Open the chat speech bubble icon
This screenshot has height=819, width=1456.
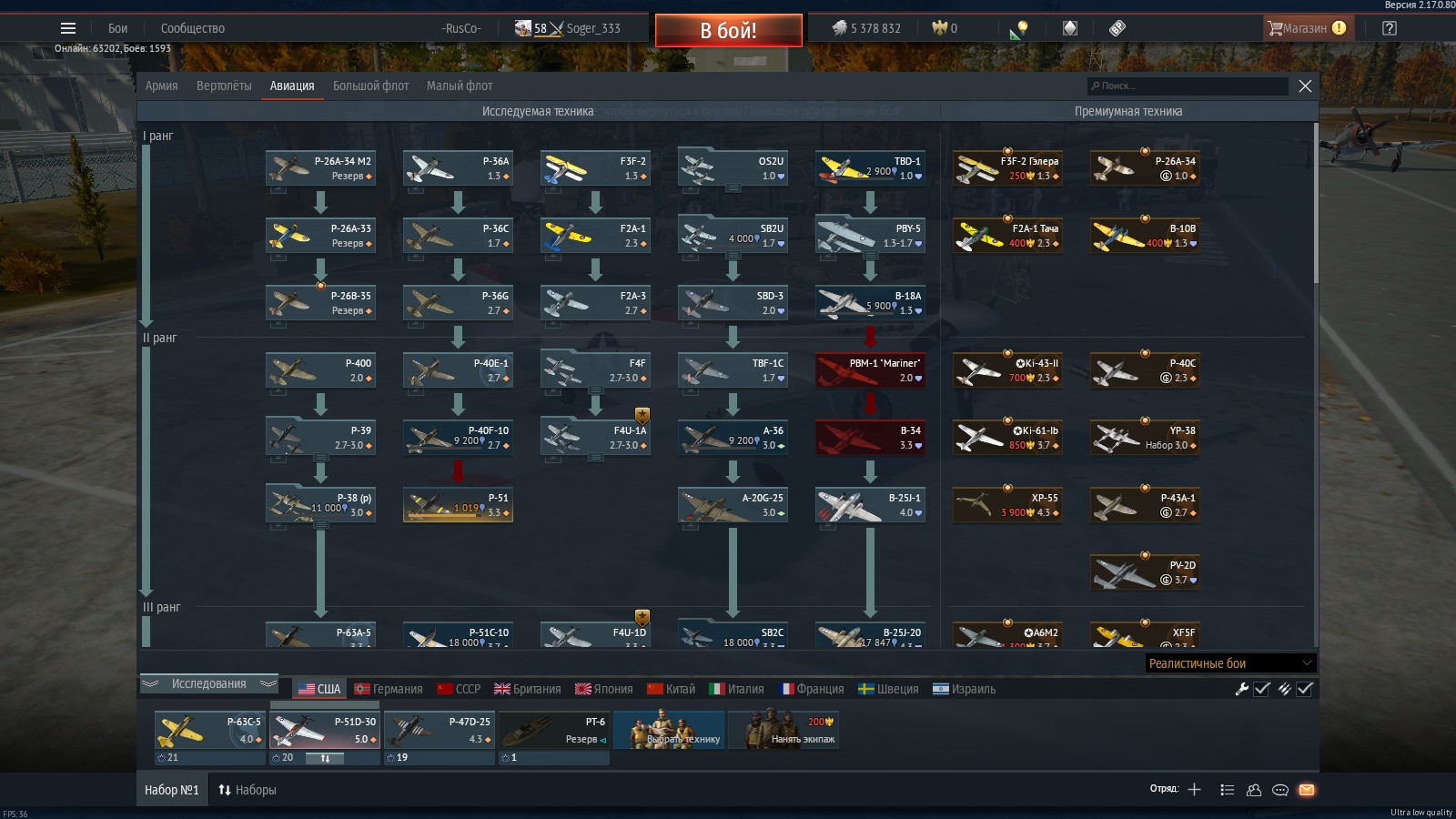pyautogui.click(x=1280, y=790)
